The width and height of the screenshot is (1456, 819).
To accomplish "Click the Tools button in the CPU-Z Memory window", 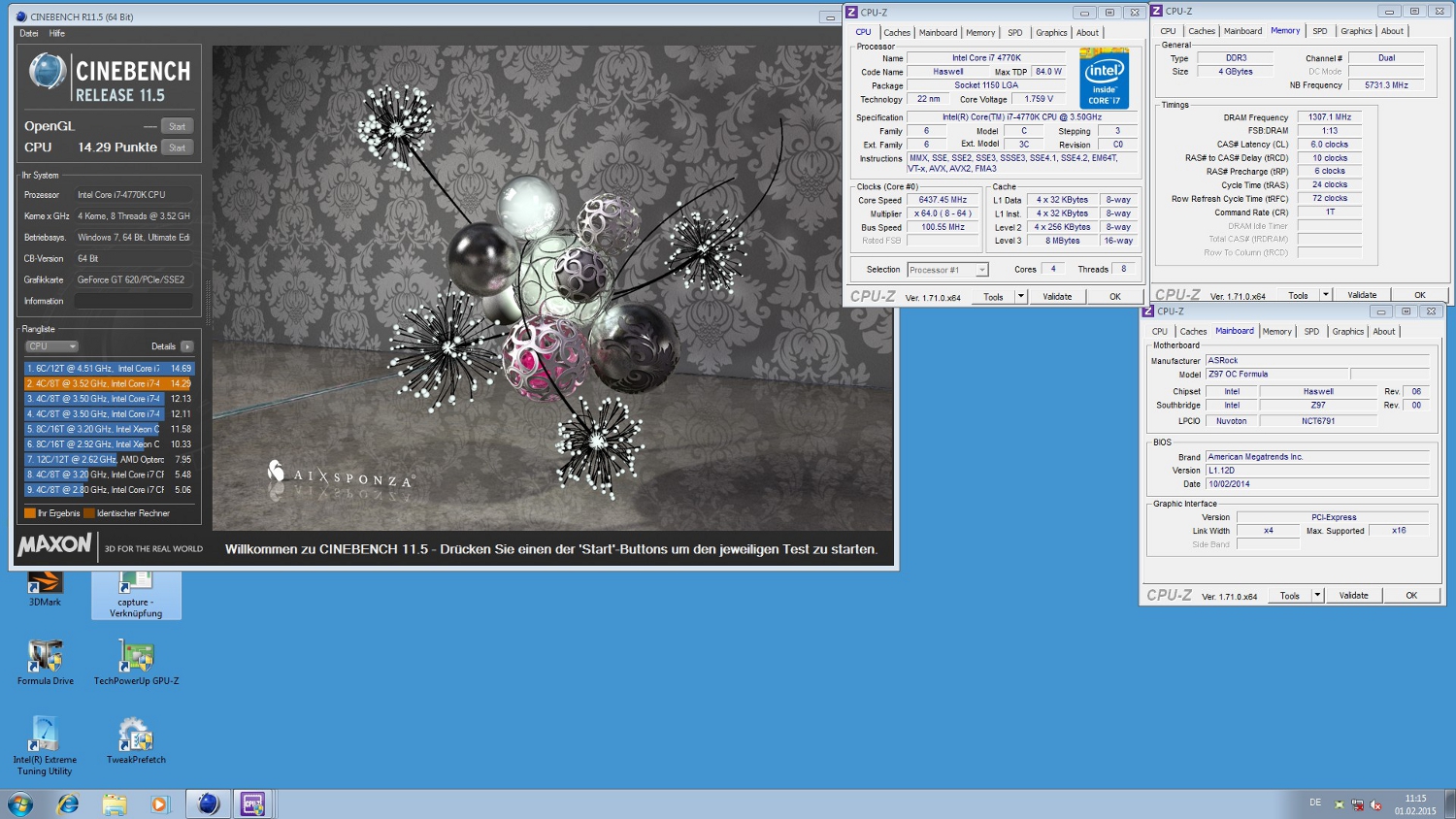I will pyautogui.click(x=1298, y=295).
